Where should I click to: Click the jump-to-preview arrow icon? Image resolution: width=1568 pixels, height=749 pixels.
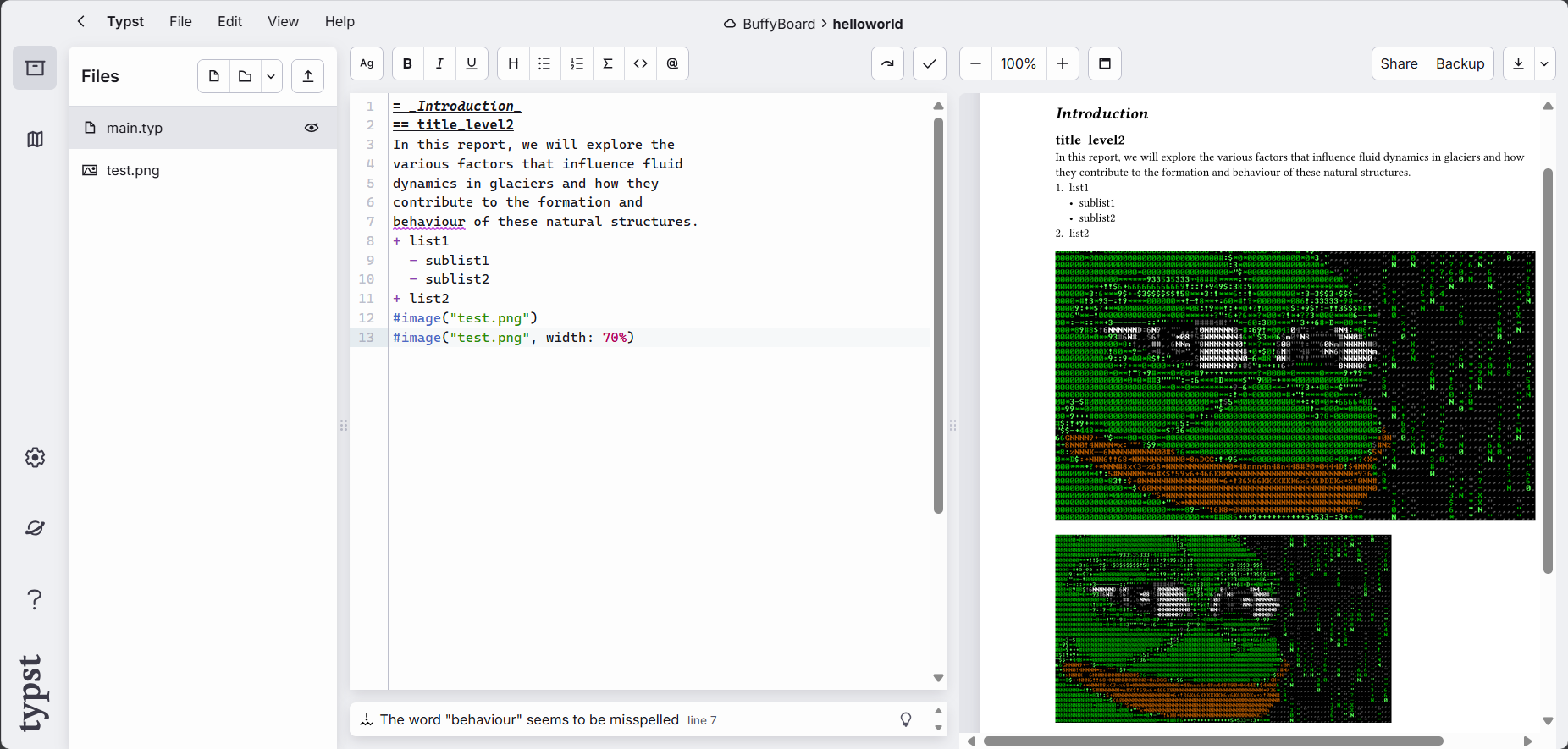pyautogui.click(x=887, y=63)
